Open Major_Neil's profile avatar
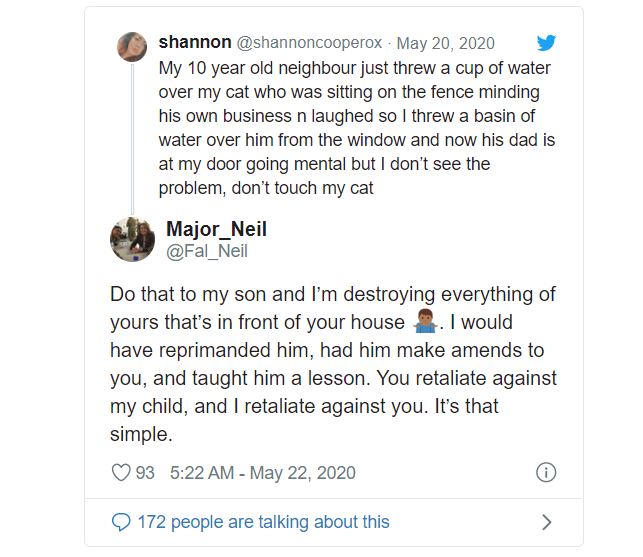The height and width of the screenshot is (557, 643). point(132,239)
